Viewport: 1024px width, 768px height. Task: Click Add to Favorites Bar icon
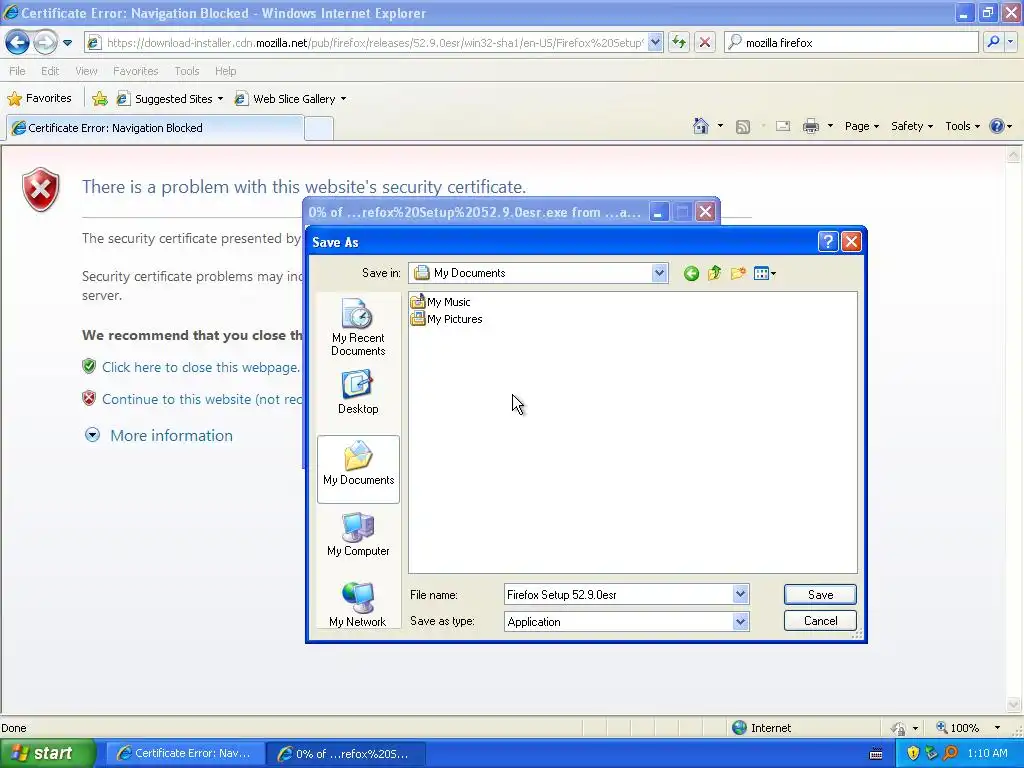pyautogui.click(x=99, y=99)
